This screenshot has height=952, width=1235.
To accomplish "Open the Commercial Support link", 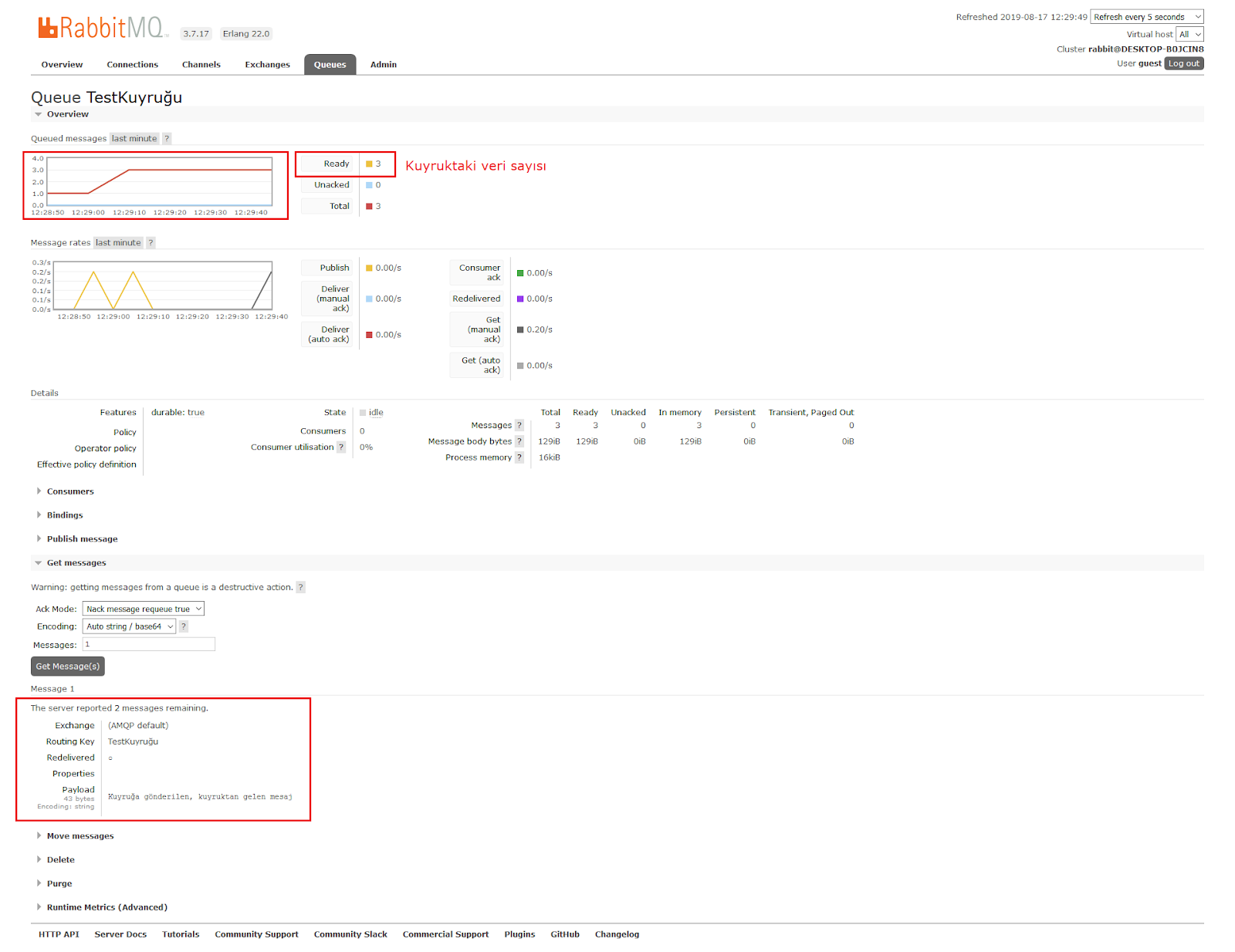I will tap(446, 935).
